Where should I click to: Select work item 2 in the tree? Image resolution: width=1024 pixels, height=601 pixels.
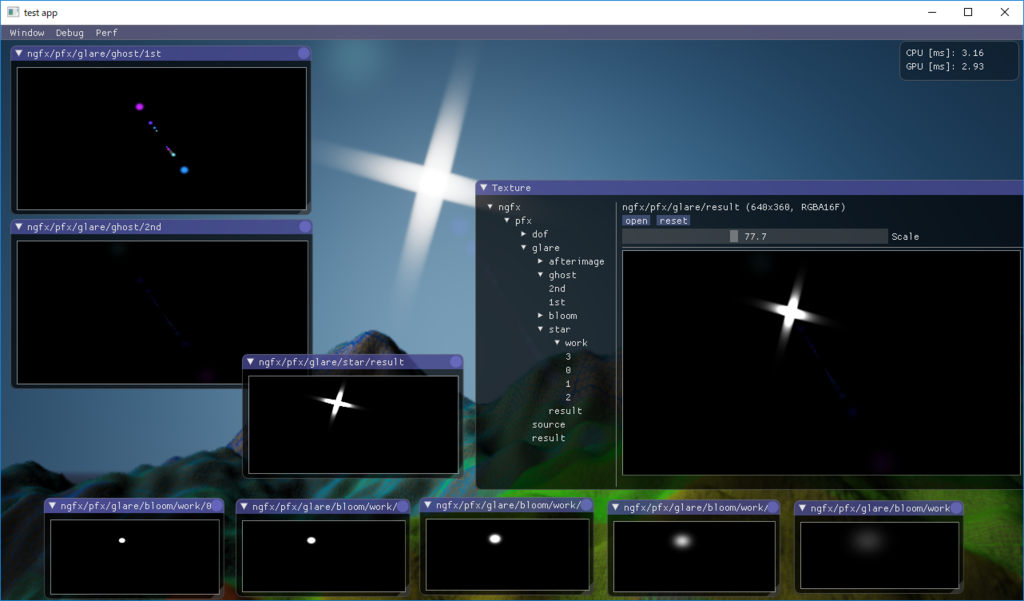pos(568,398)
